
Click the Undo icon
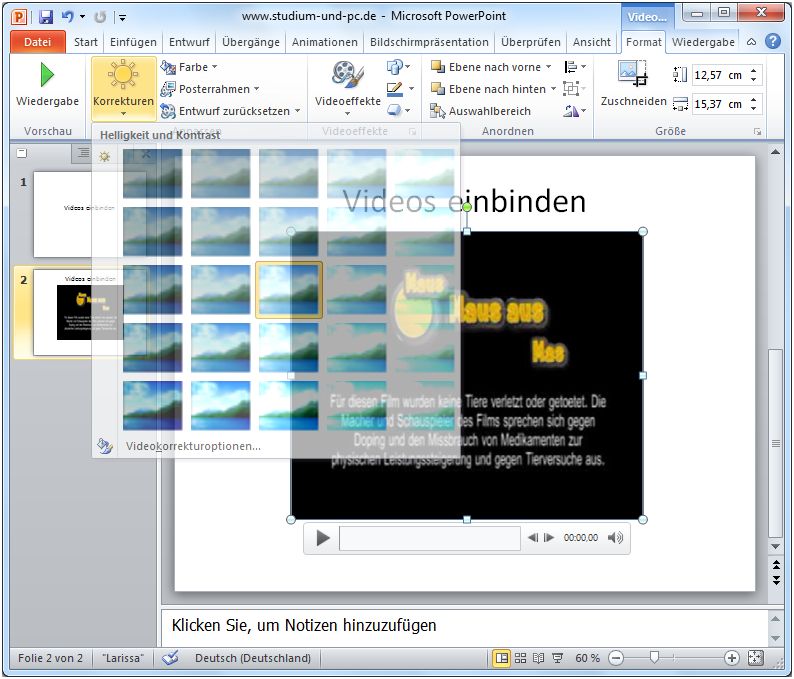(67, 17)
